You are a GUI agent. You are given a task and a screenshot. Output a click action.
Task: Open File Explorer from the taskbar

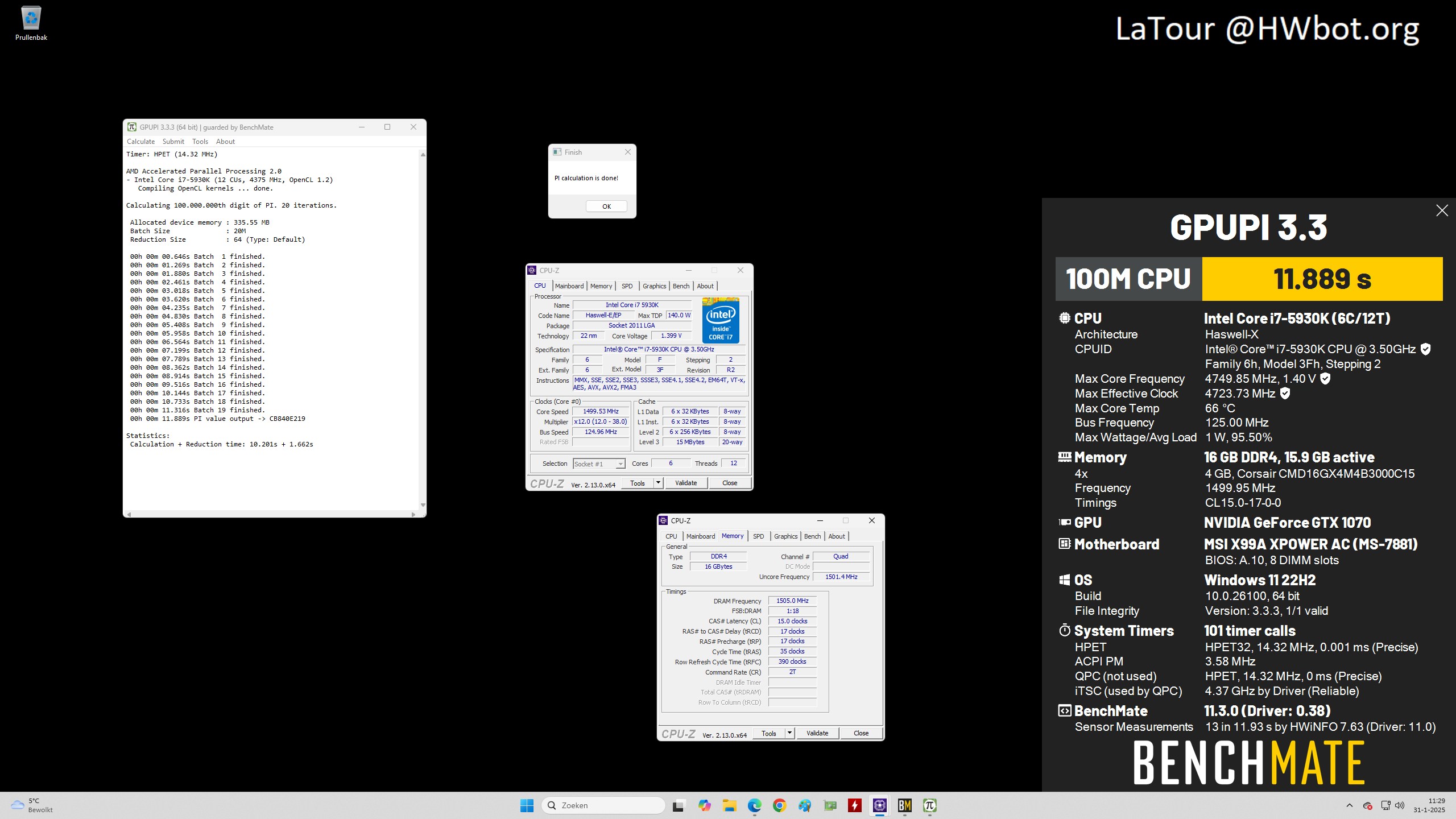pos(729,805)
